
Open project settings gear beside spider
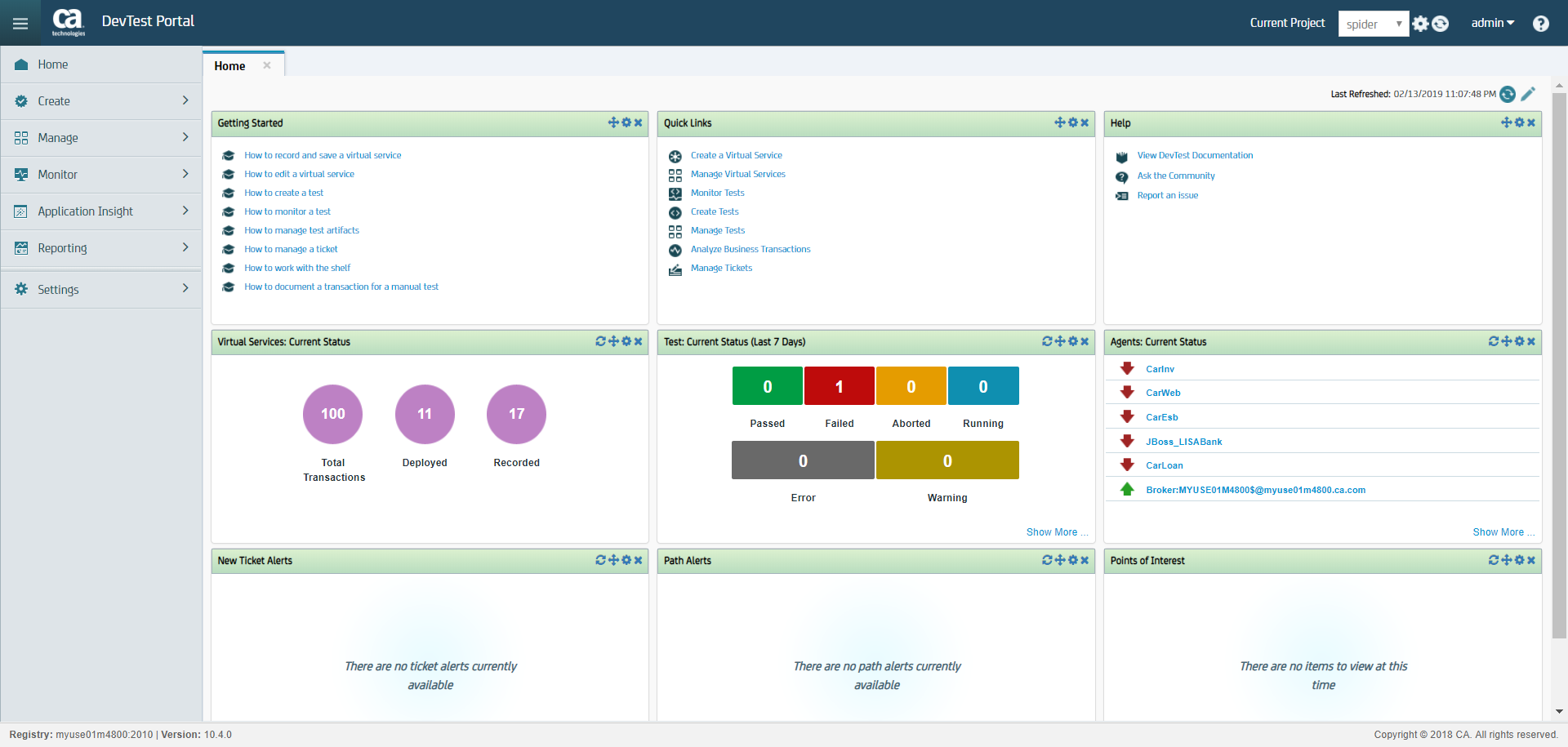pos(1420,24)
